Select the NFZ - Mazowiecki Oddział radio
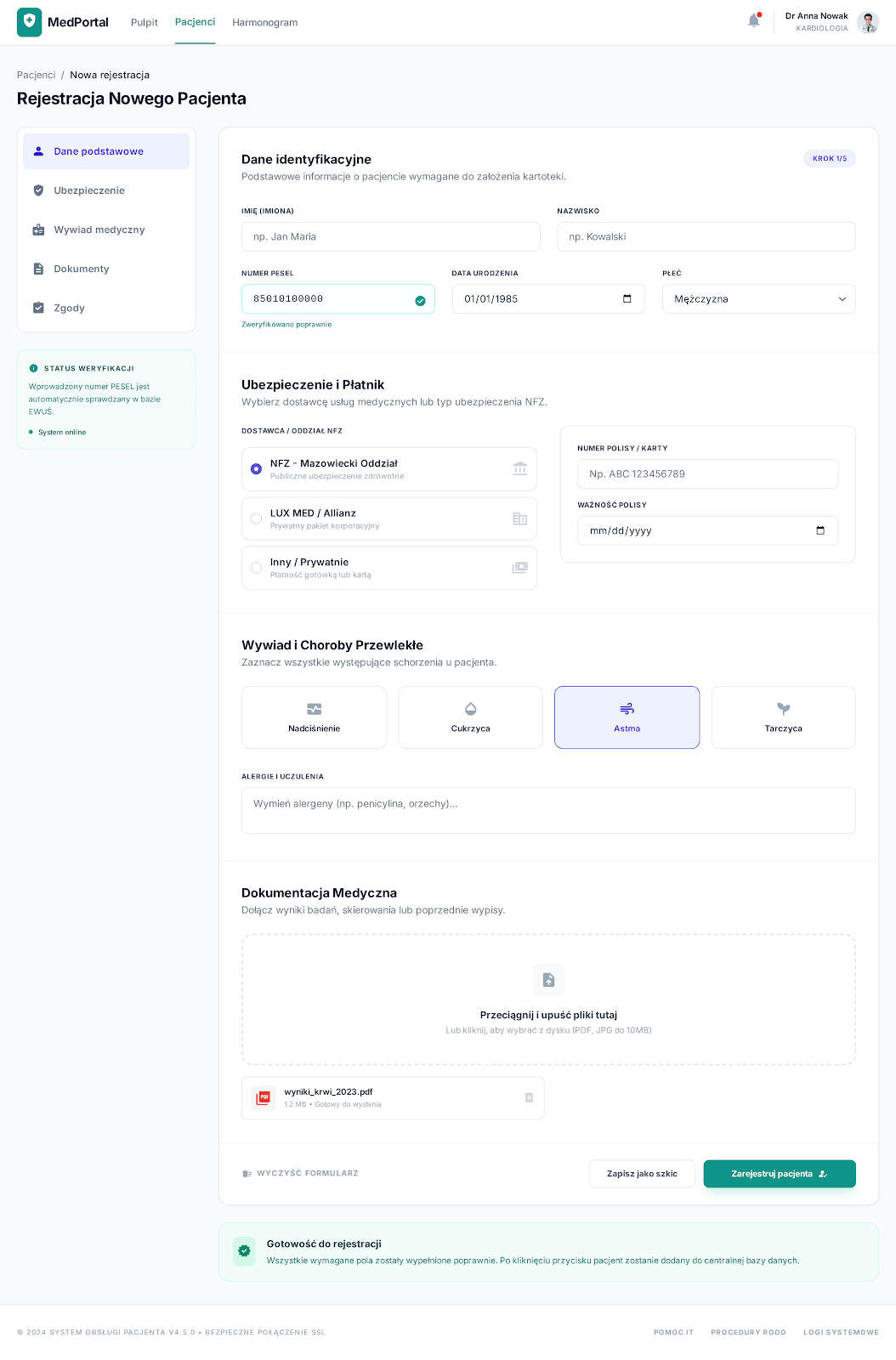This screenshot has width=896, height=1360. pyautogui.click(x=256, y=469)
